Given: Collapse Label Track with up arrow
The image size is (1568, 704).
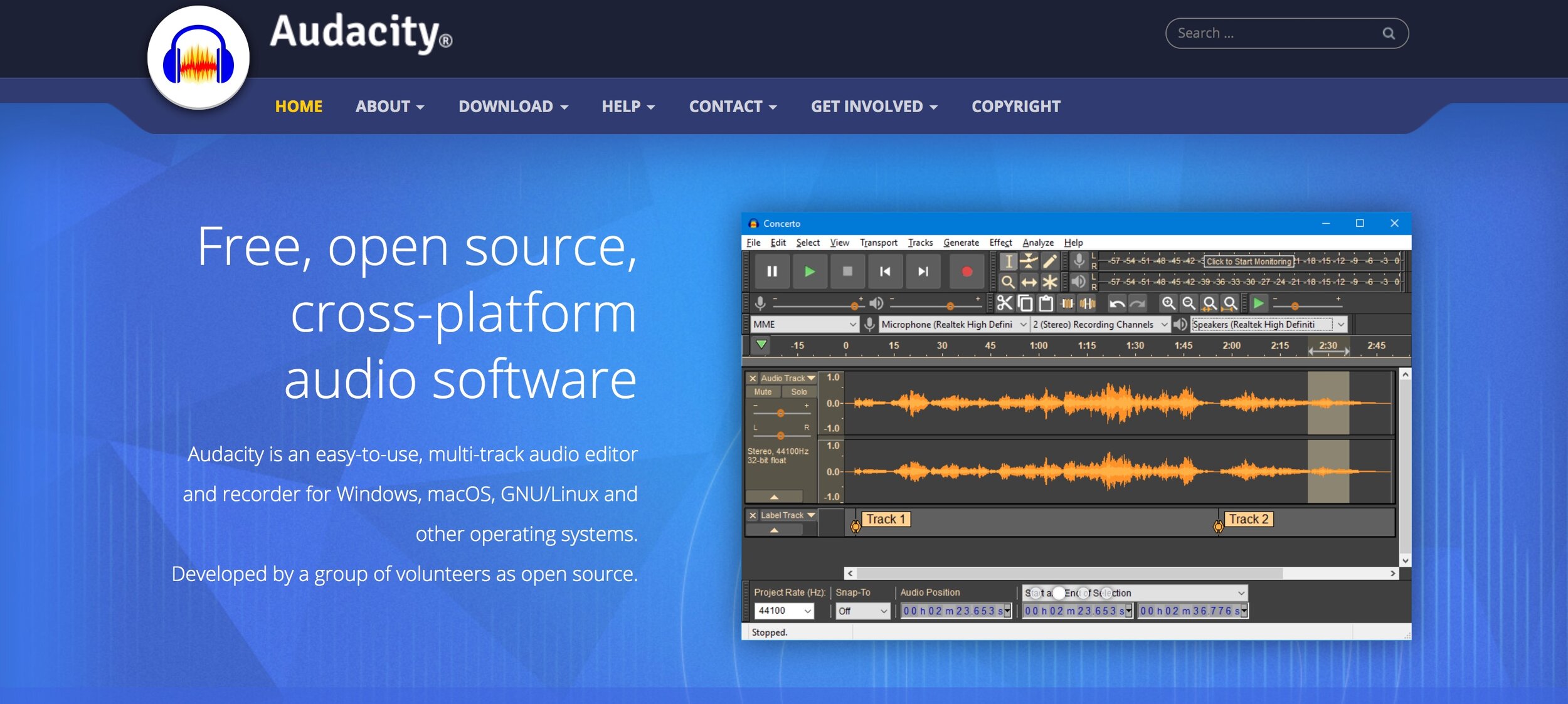Looking at the screenshot, I should (774, 530).
